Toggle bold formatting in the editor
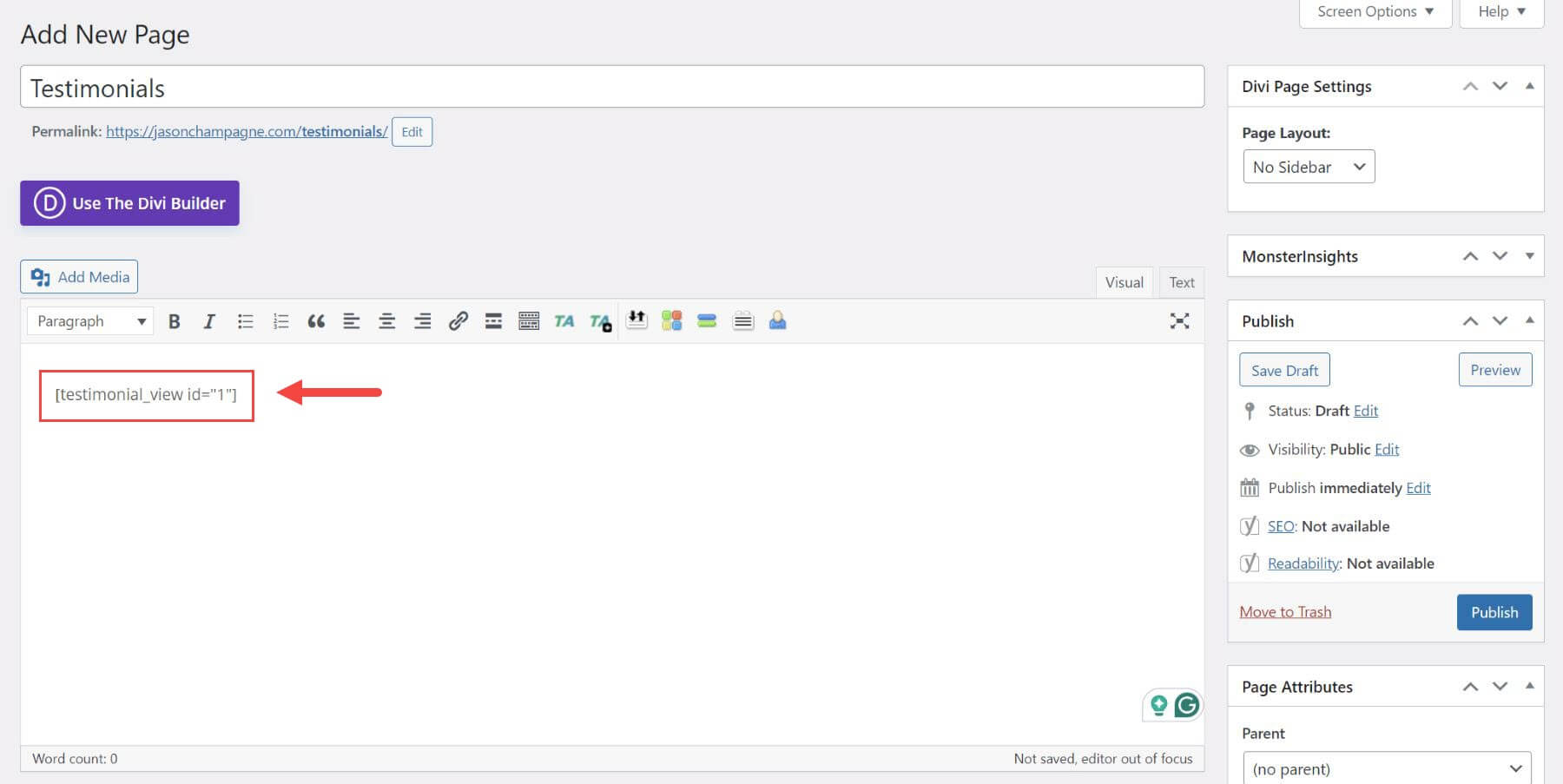Image resolution: width=1563 pixels, height=784 pixels. point(175,320)
